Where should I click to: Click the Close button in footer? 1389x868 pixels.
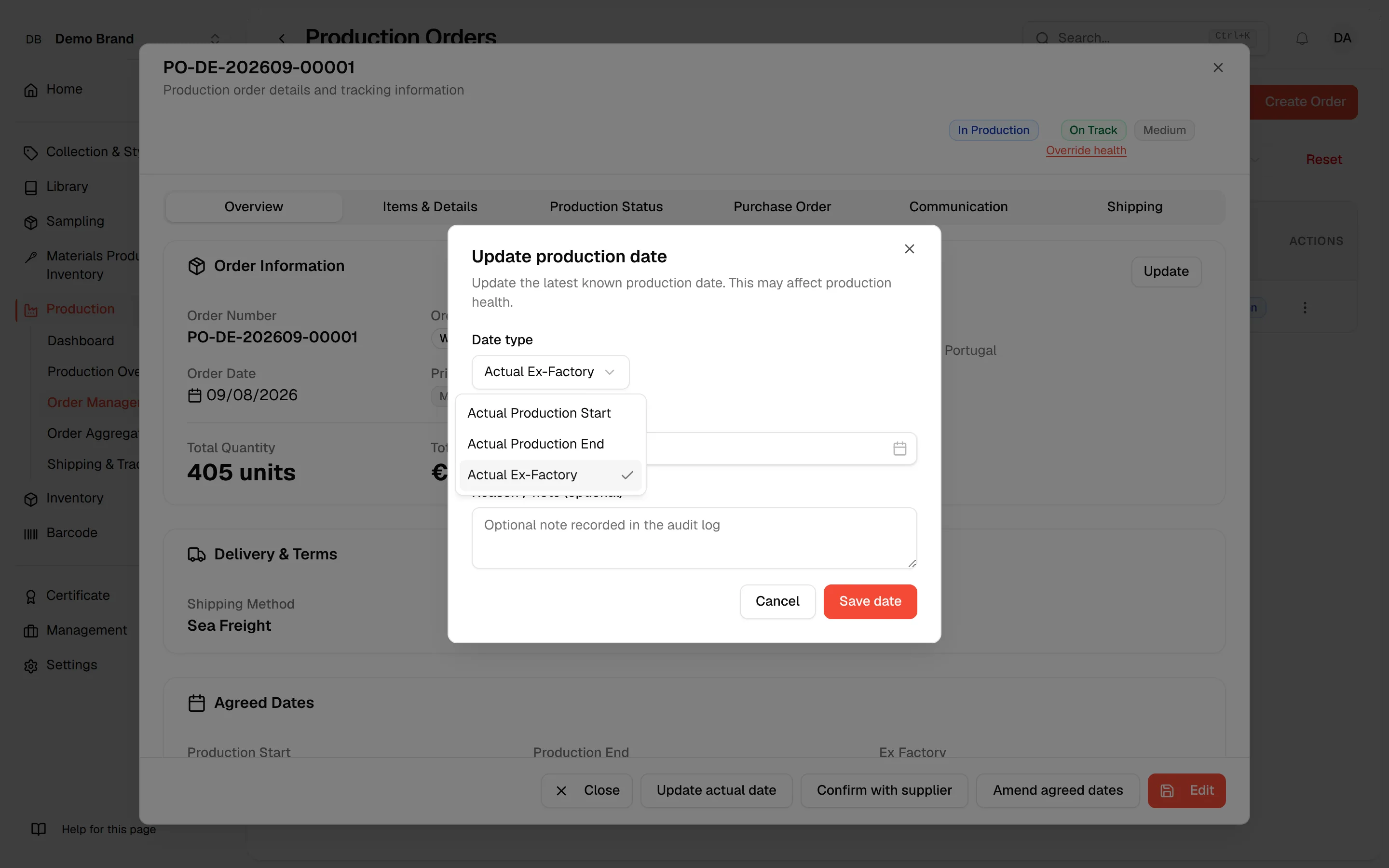(x=586, y=790)
